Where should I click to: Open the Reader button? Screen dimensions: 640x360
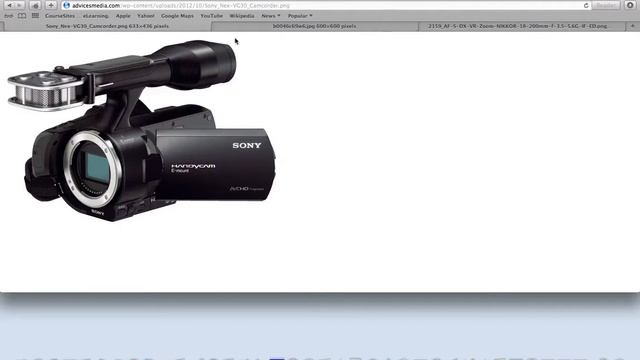pyautogui.click(x=606, y=5)
